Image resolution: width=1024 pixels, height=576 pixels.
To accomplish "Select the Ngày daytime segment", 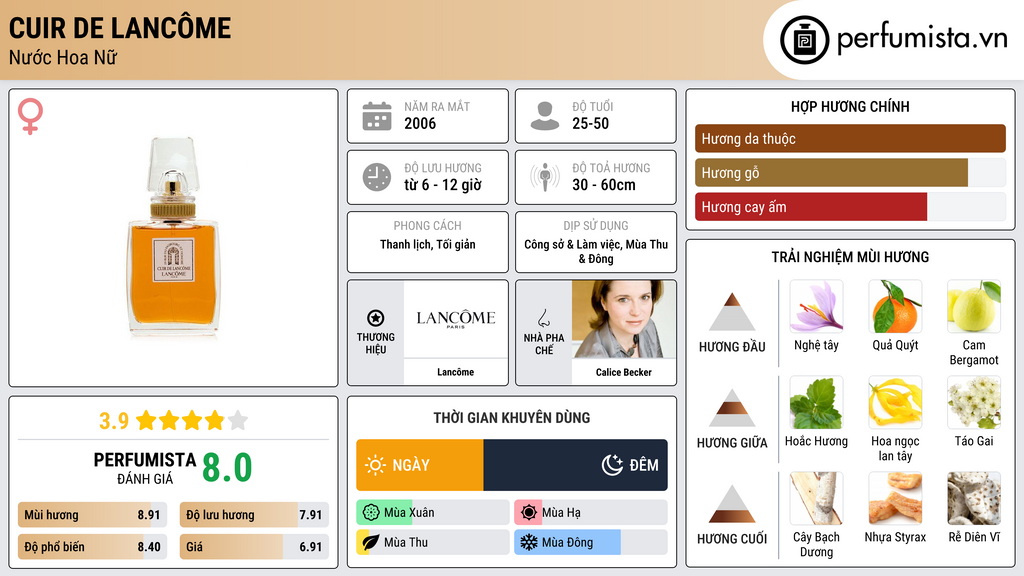I will tap(420, 465).
